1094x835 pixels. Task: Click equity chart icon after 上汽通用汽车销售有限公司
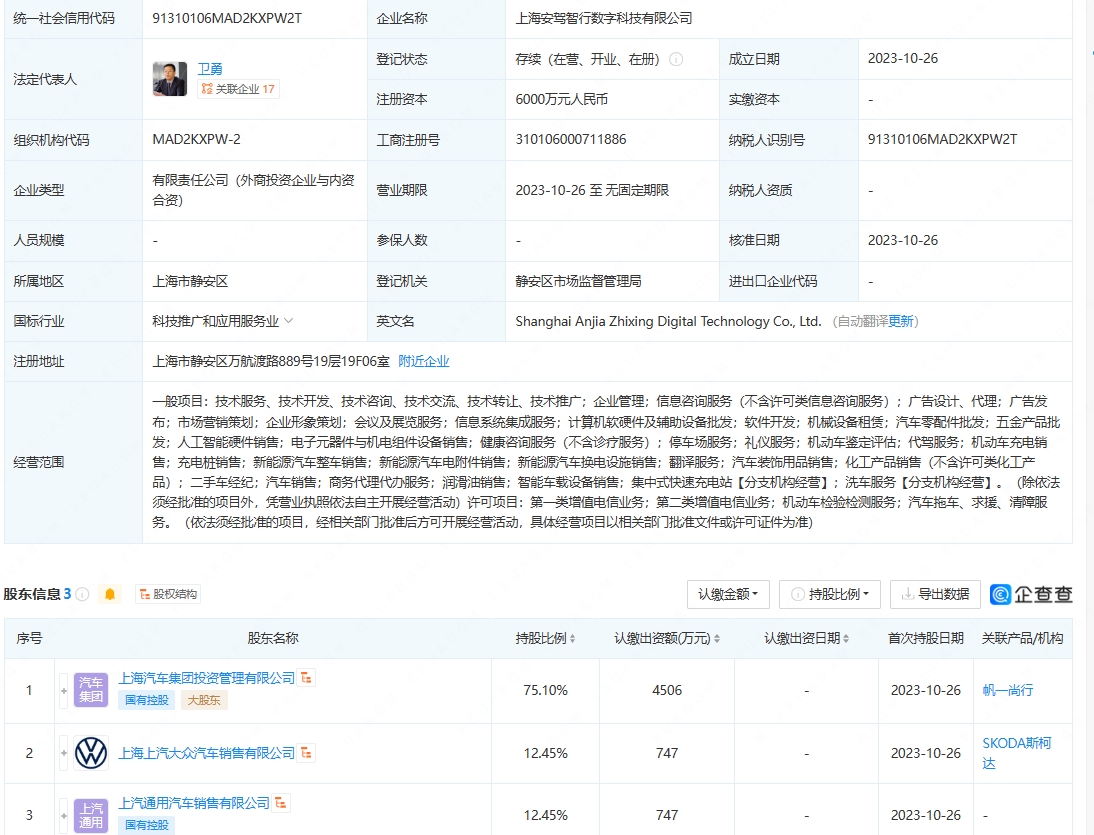(280, 803)
